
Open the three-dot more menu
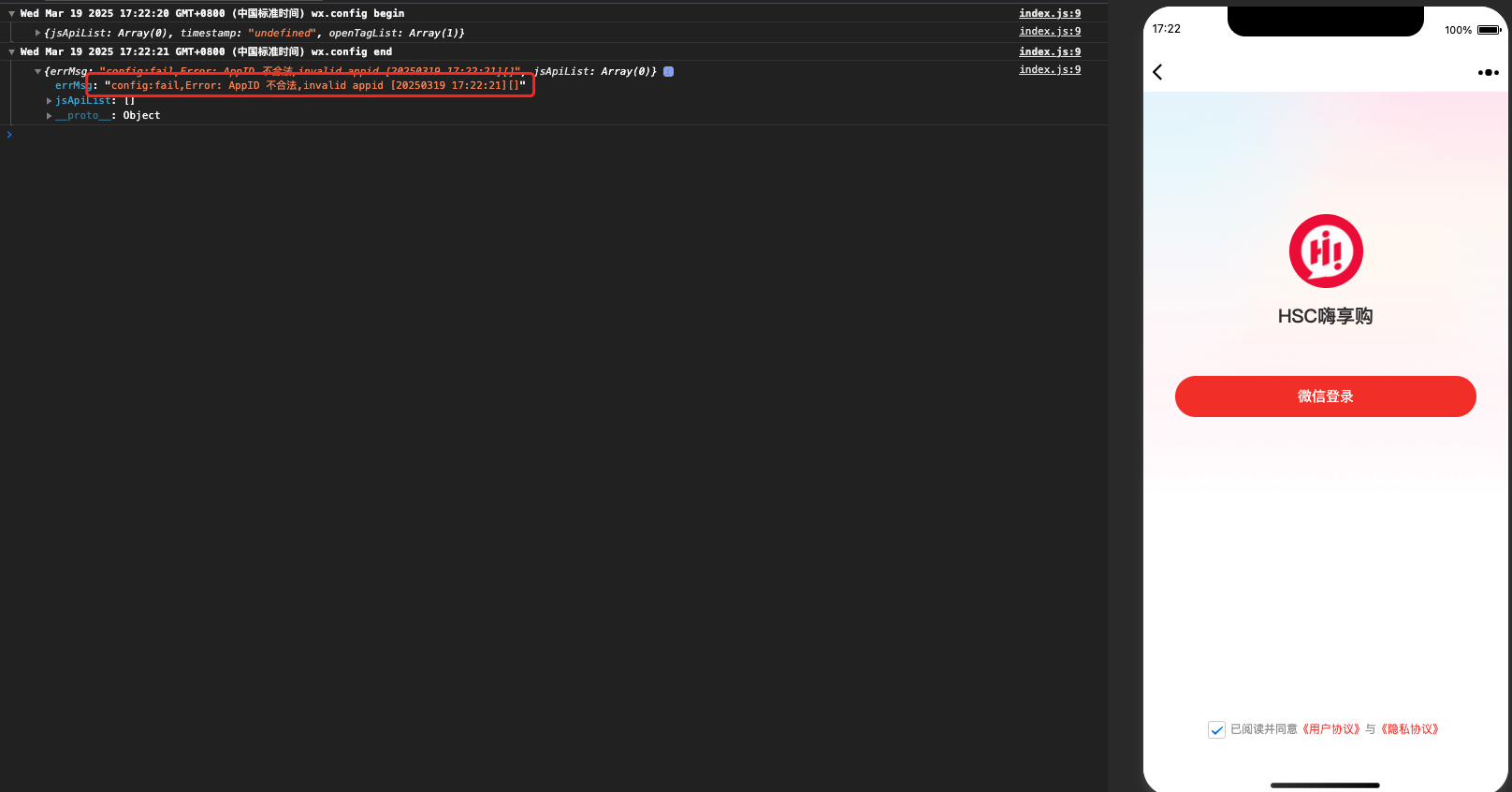click(x=1488, y=72)
